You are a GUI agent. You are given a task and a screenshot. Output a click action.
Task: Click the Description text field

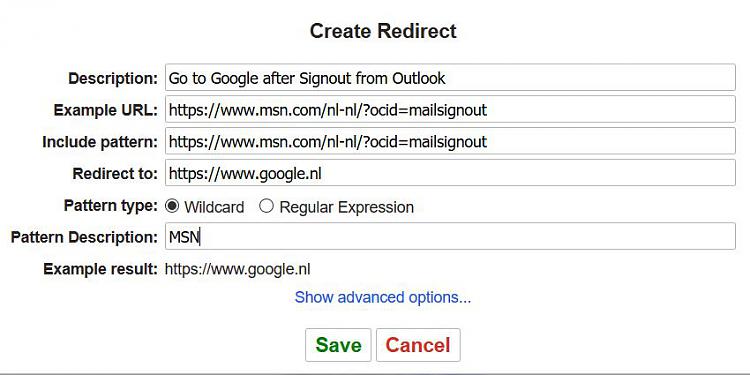tap(450, 77)
